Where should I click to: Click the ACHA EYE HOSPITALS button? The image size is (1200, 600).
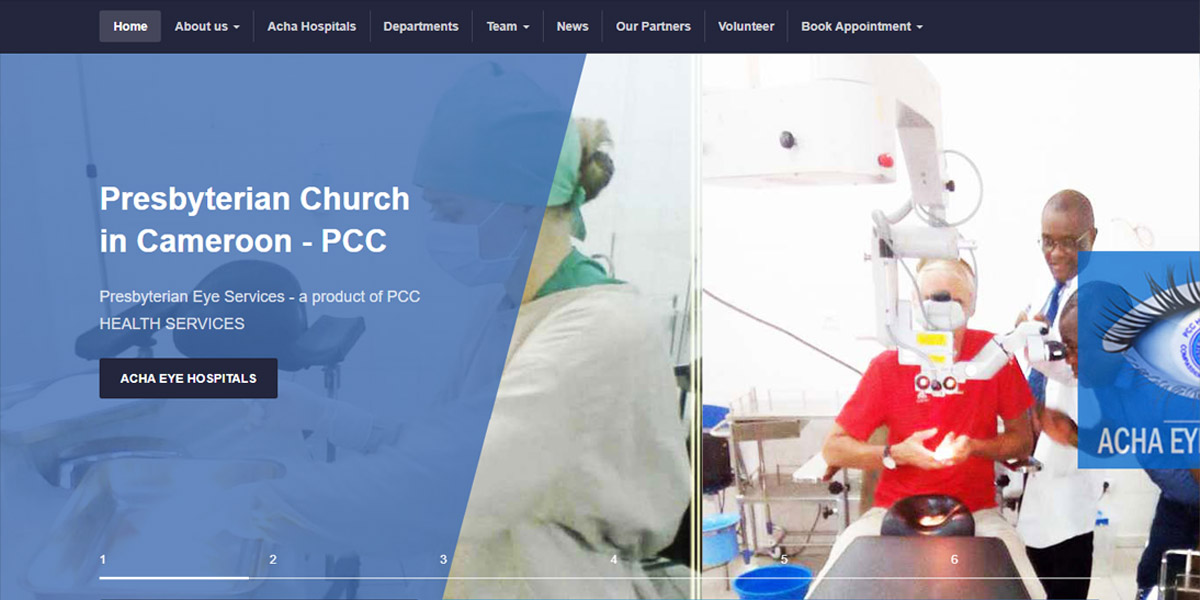click(188, 378)
